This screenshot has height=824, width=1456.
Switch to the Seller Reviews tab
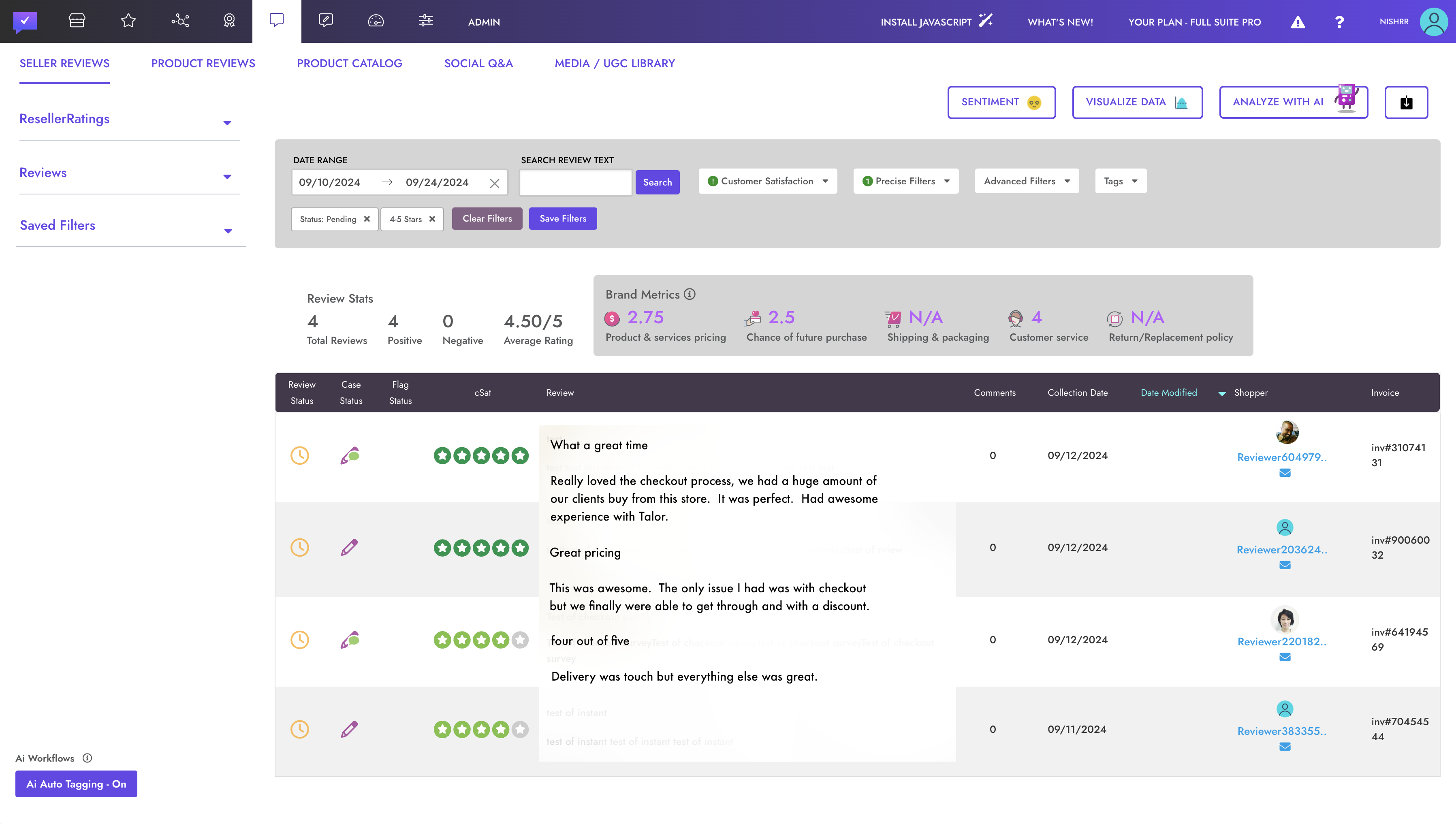64,63
